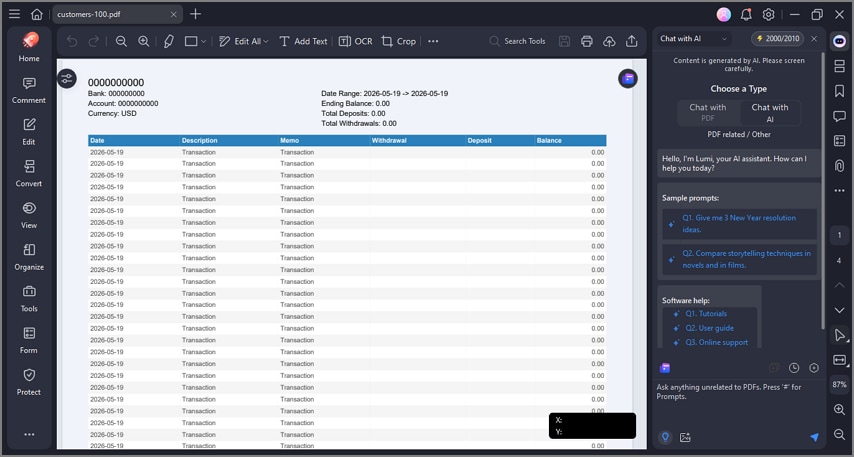Switch to Chat with PDF mode
The height and width of the screenshot is (457, 854).
707,112
